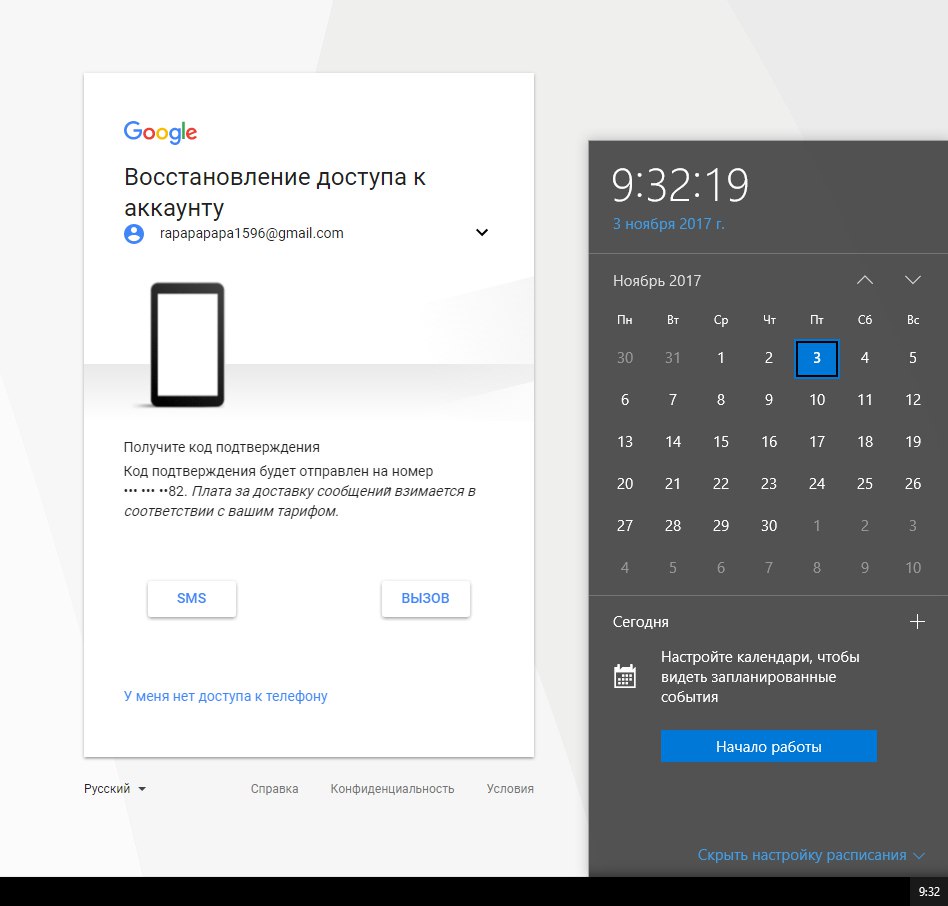Image resolution: width=948 pixels, height=906 pixels.
Task: Click the Начало работы button
Action: coord(768,747)
